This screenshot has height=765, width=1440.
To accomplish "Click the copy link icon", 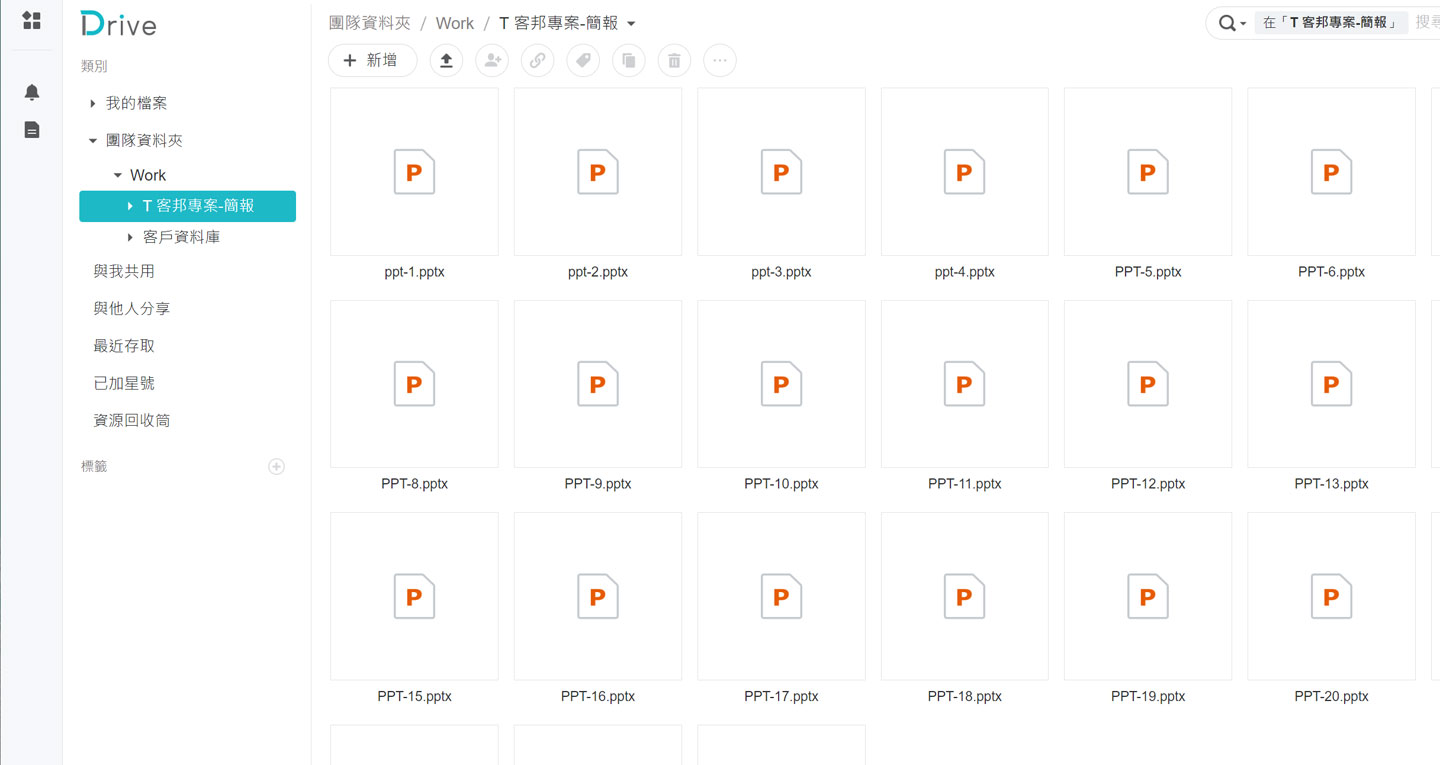I will [537, 61].
